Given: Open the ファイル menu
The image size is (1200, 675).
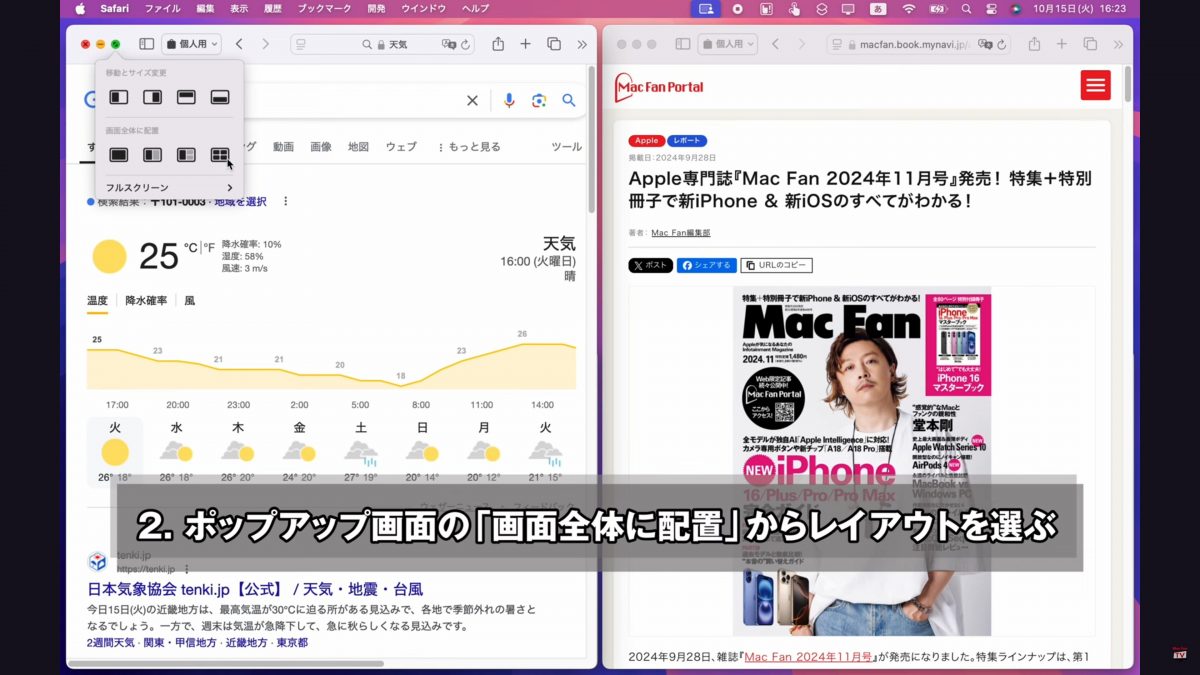Looking at the screenshot, I should [x=163, y=9].
